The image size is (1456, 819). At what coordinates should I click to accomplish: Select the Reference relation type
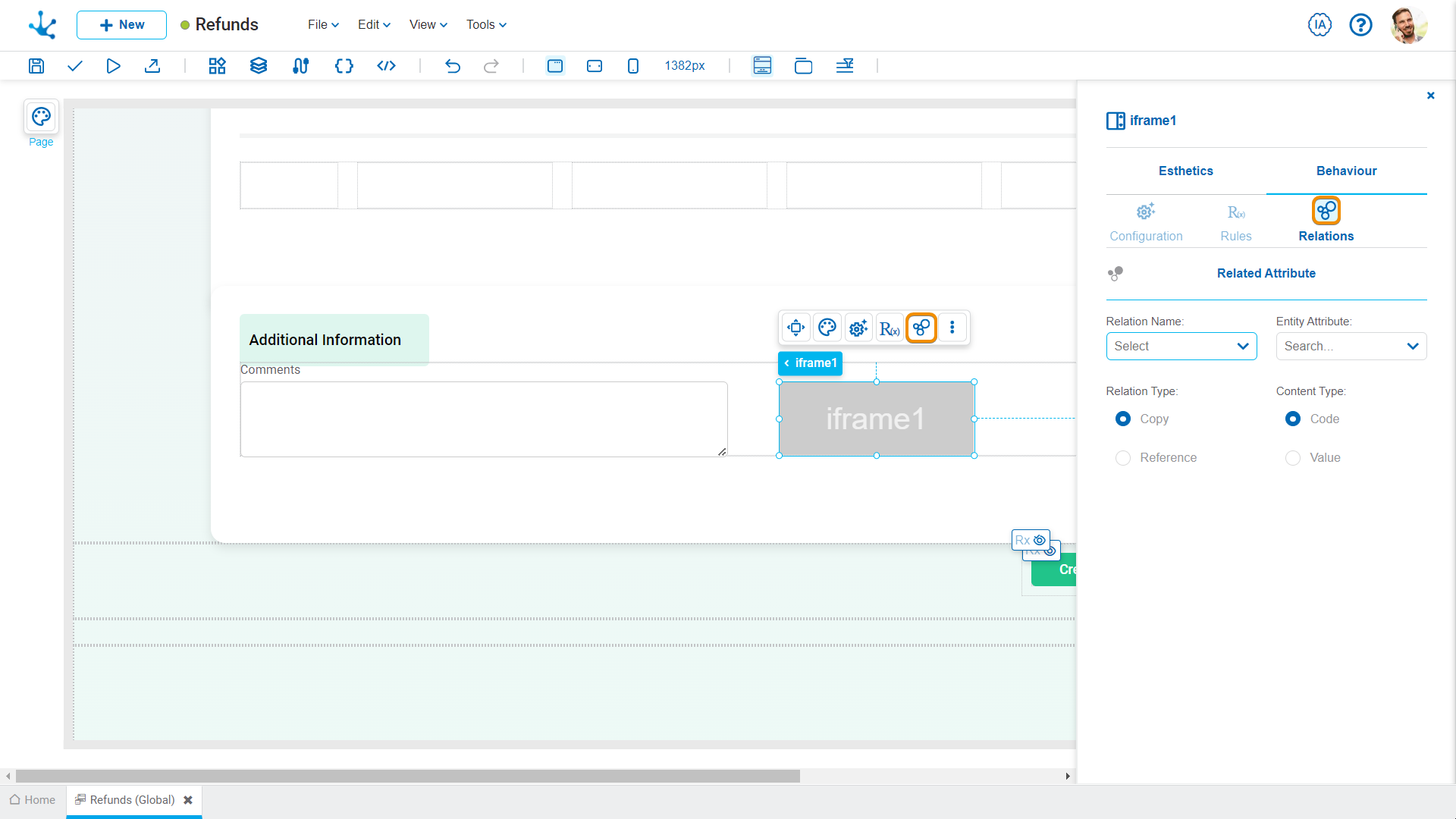(x=1123, y=458)
